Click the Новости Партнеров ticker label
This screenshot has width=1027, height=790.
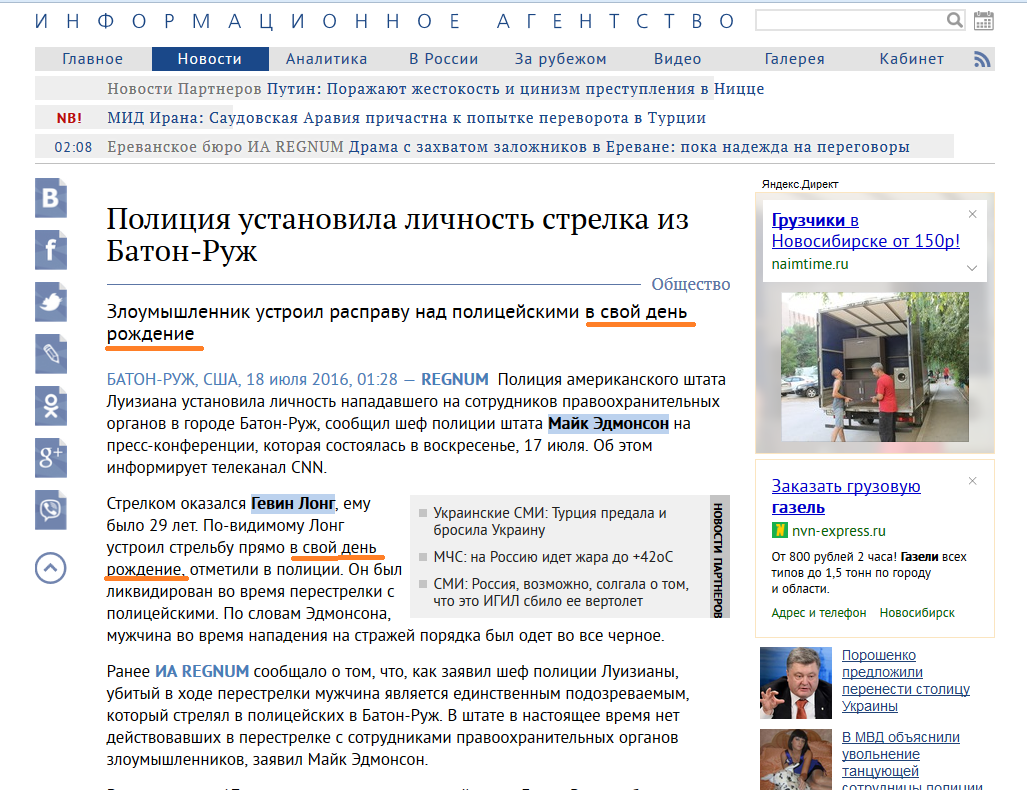click(x=185, y=88)
